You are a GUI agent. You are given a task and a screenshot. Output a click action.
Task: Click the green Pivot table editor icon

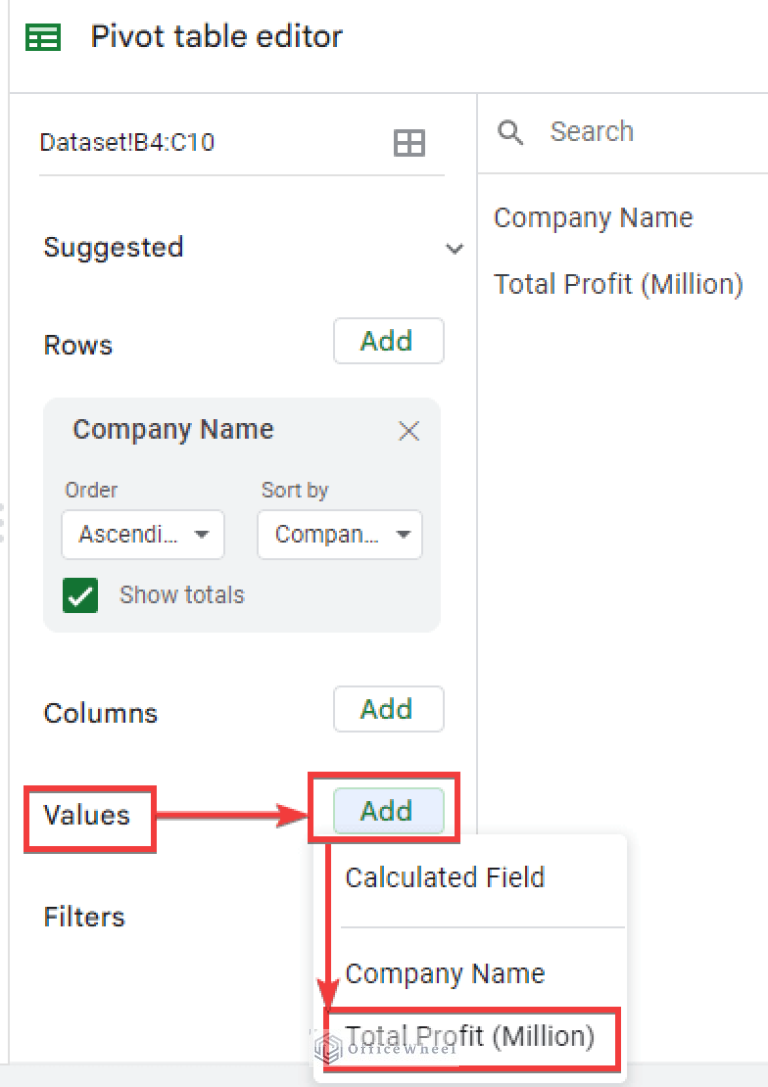coord(41,36)
